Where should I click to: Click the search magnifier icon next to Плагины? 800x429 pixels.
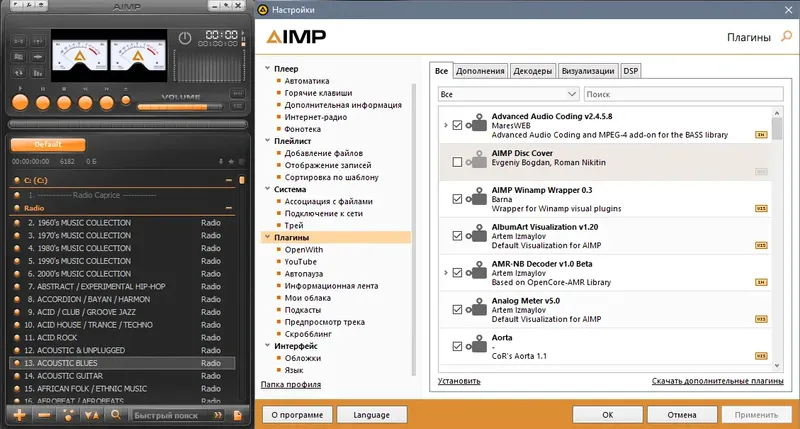pyautogui.click(x=787, y=36)
